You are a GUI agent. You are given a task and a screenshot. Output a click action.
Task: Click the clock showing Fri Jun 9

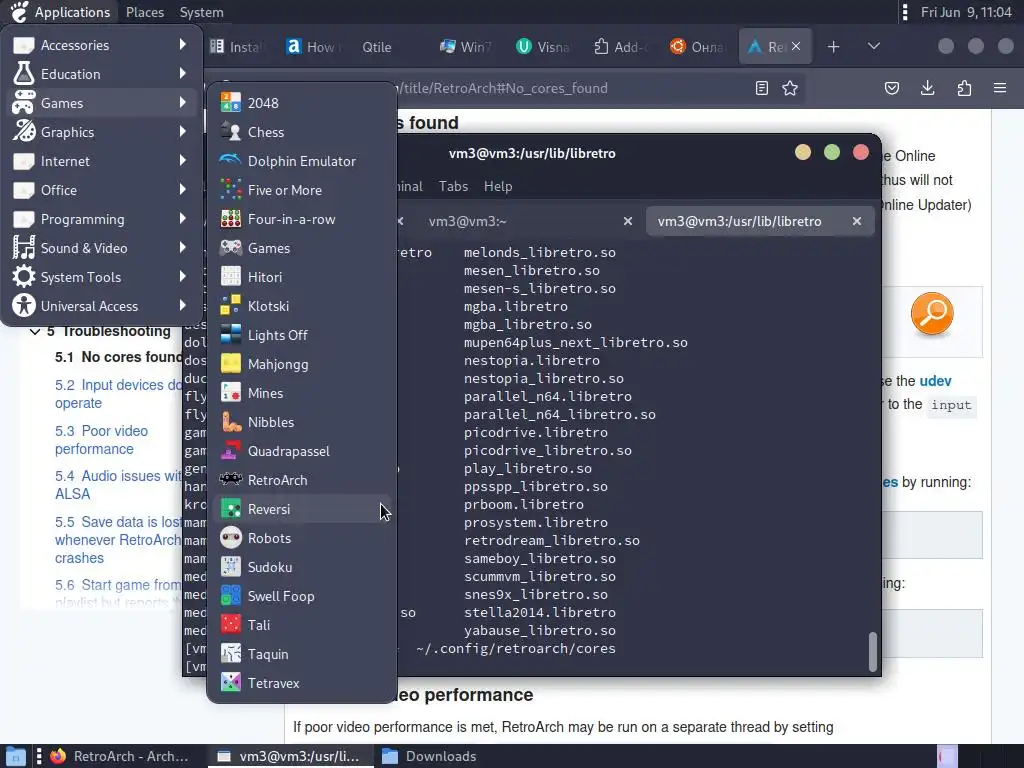click(966, 12)
